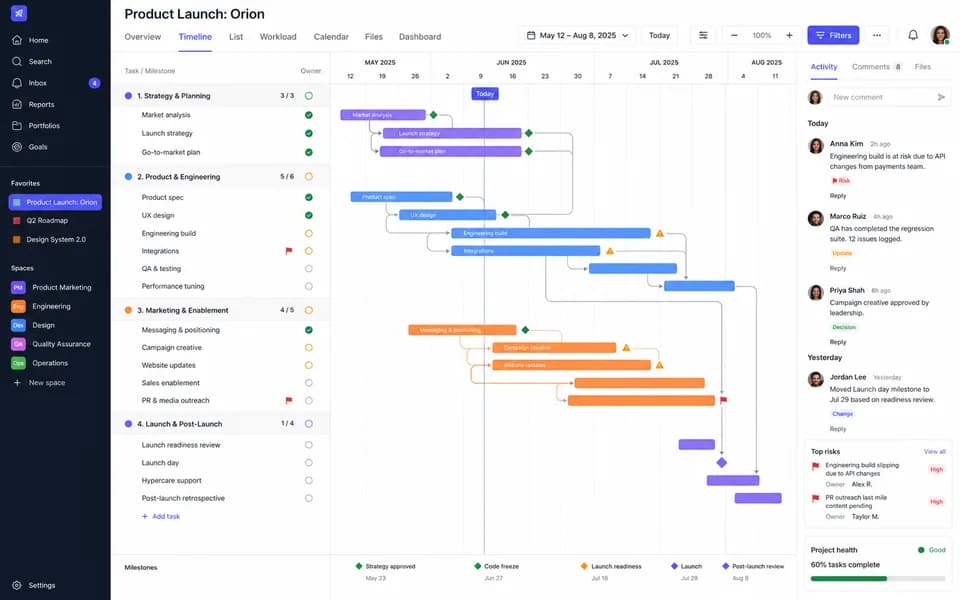960x600 pixels.
Task: Open the May 12 – Aug 8, 2025 date range dropdown
Action: point(577,36)
